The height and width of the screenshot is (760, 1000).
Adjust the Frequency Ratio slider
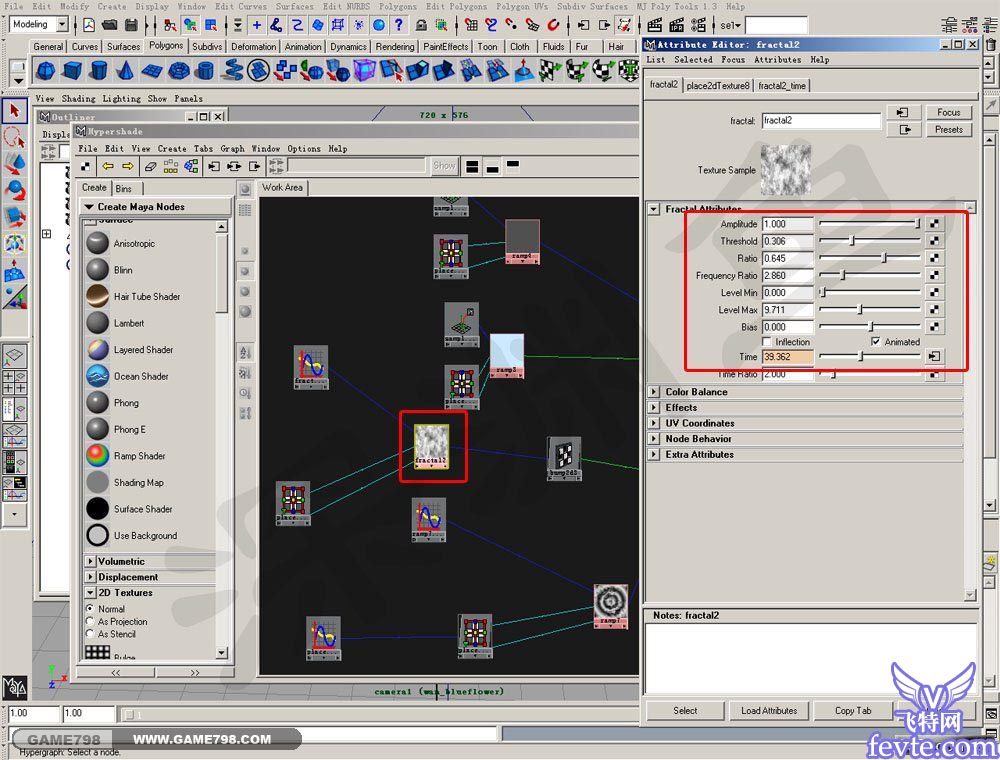pyautogui.click(x=842, y=276)
